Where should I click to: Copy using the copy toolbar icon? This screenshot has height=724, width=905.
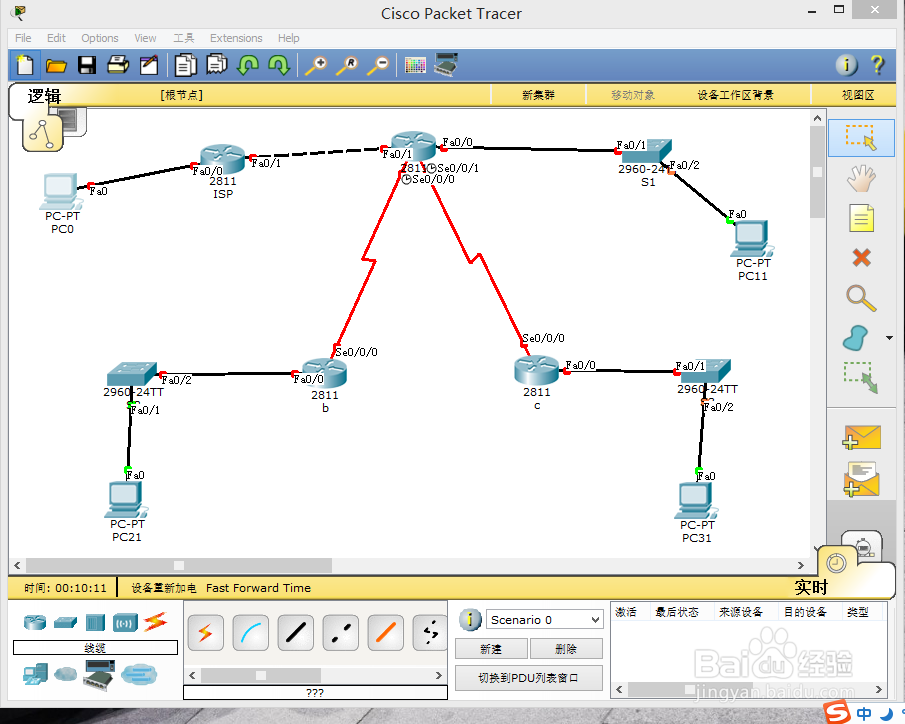[185, 65]
